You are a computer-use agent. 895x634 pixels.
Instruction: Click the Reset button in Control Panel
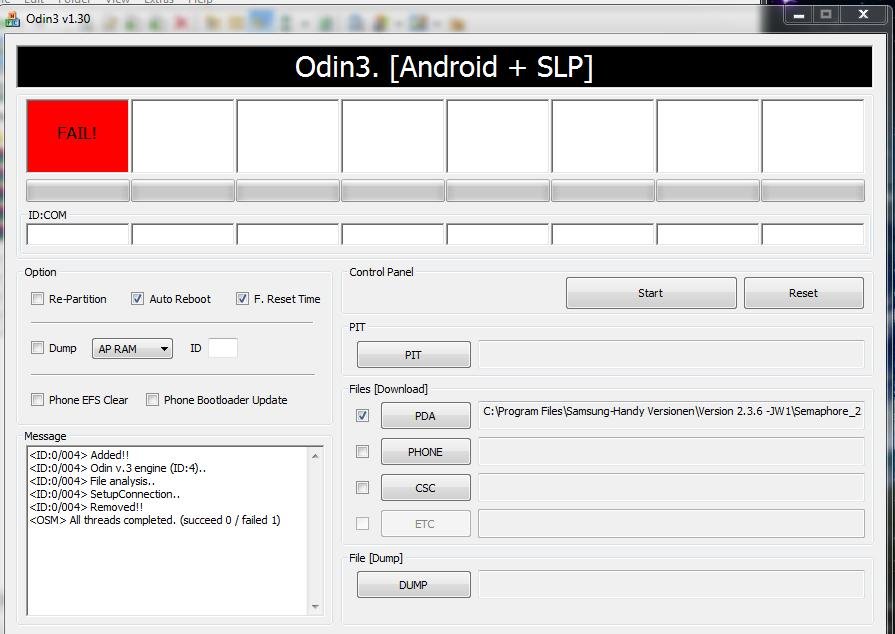(804, 293)
